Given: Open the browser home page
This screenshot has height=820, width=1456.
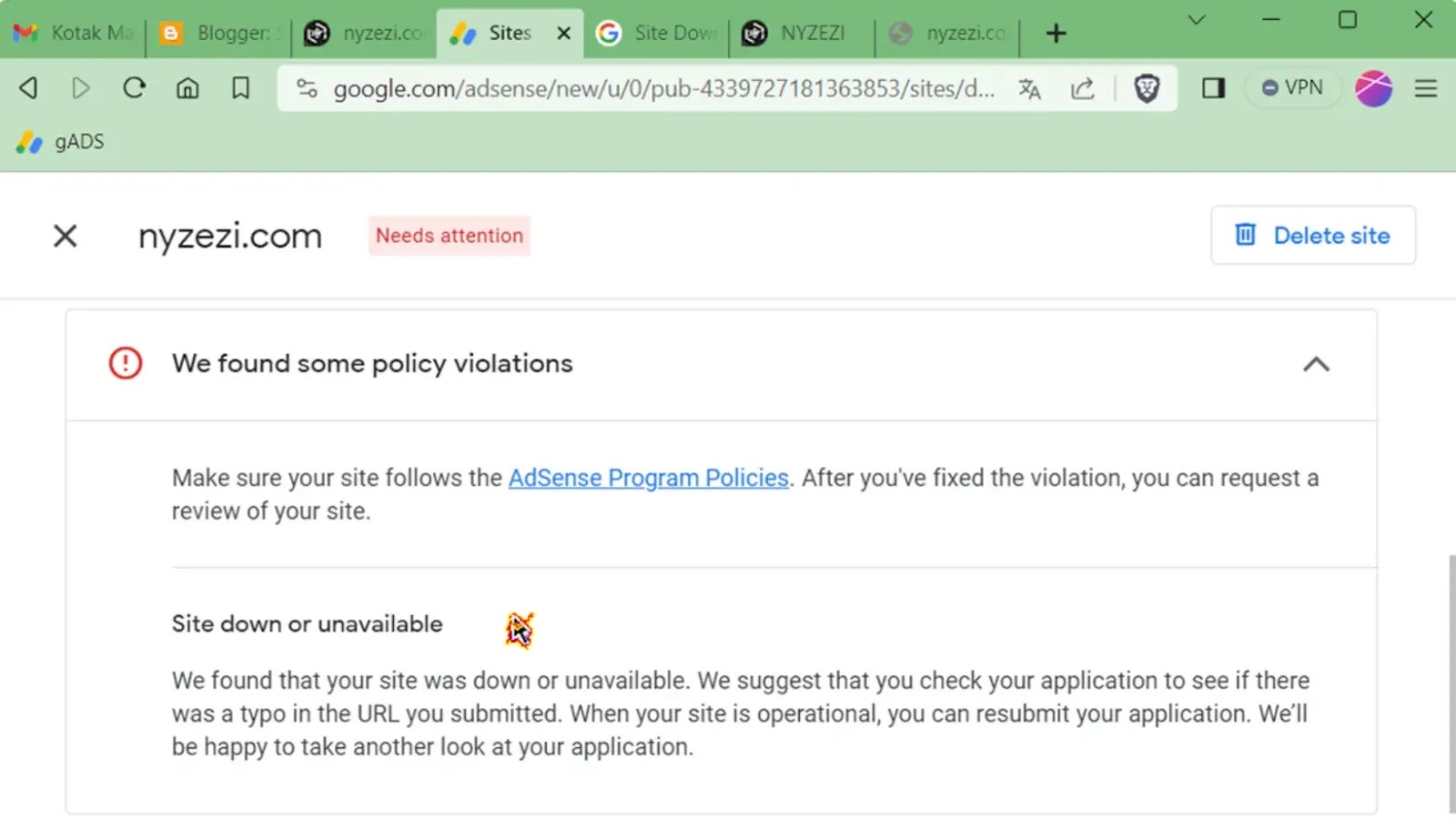Looking at the screenshot, I should (187, 88).
